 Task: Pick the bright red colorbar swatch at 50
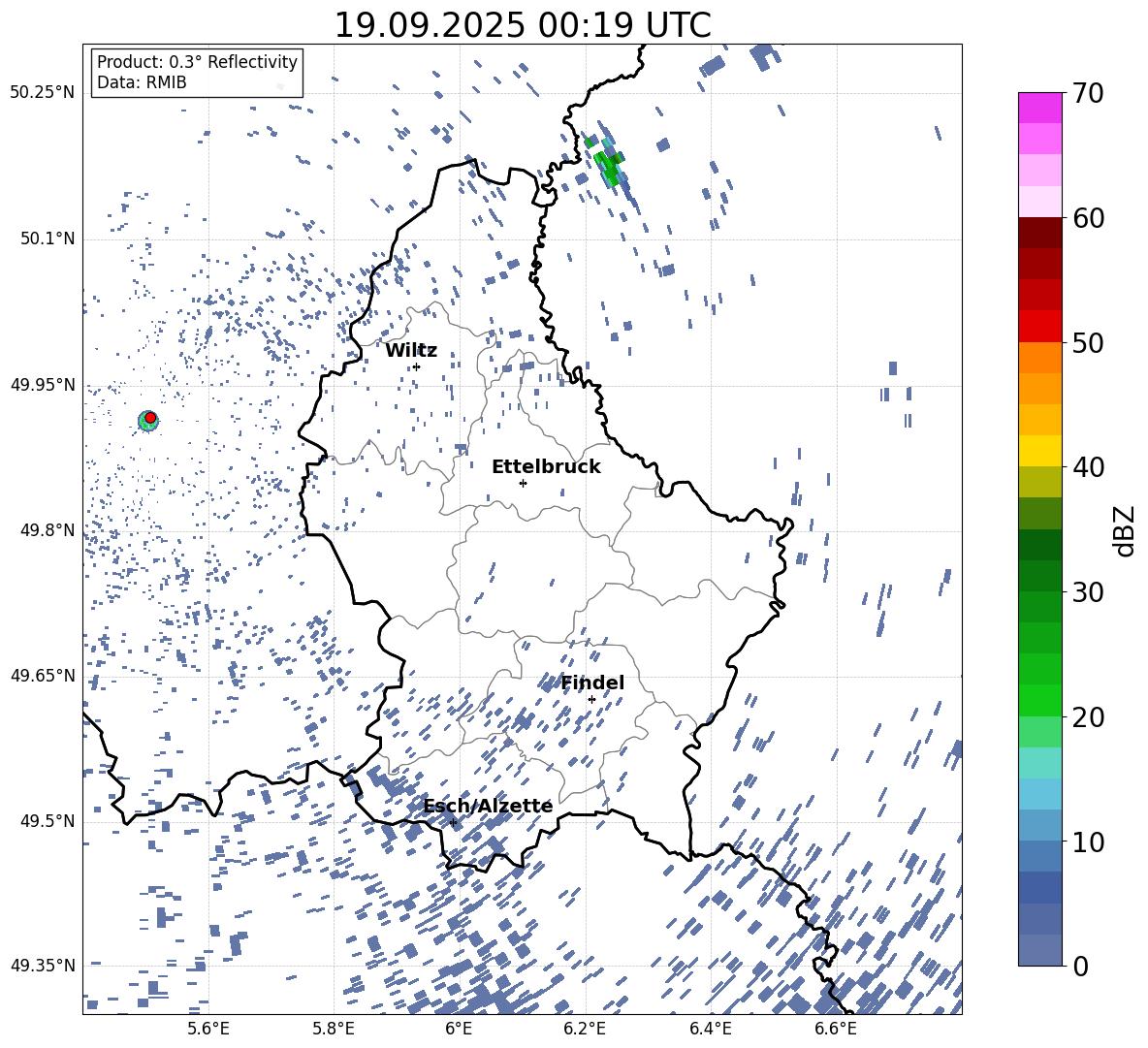coord(1040,327)
